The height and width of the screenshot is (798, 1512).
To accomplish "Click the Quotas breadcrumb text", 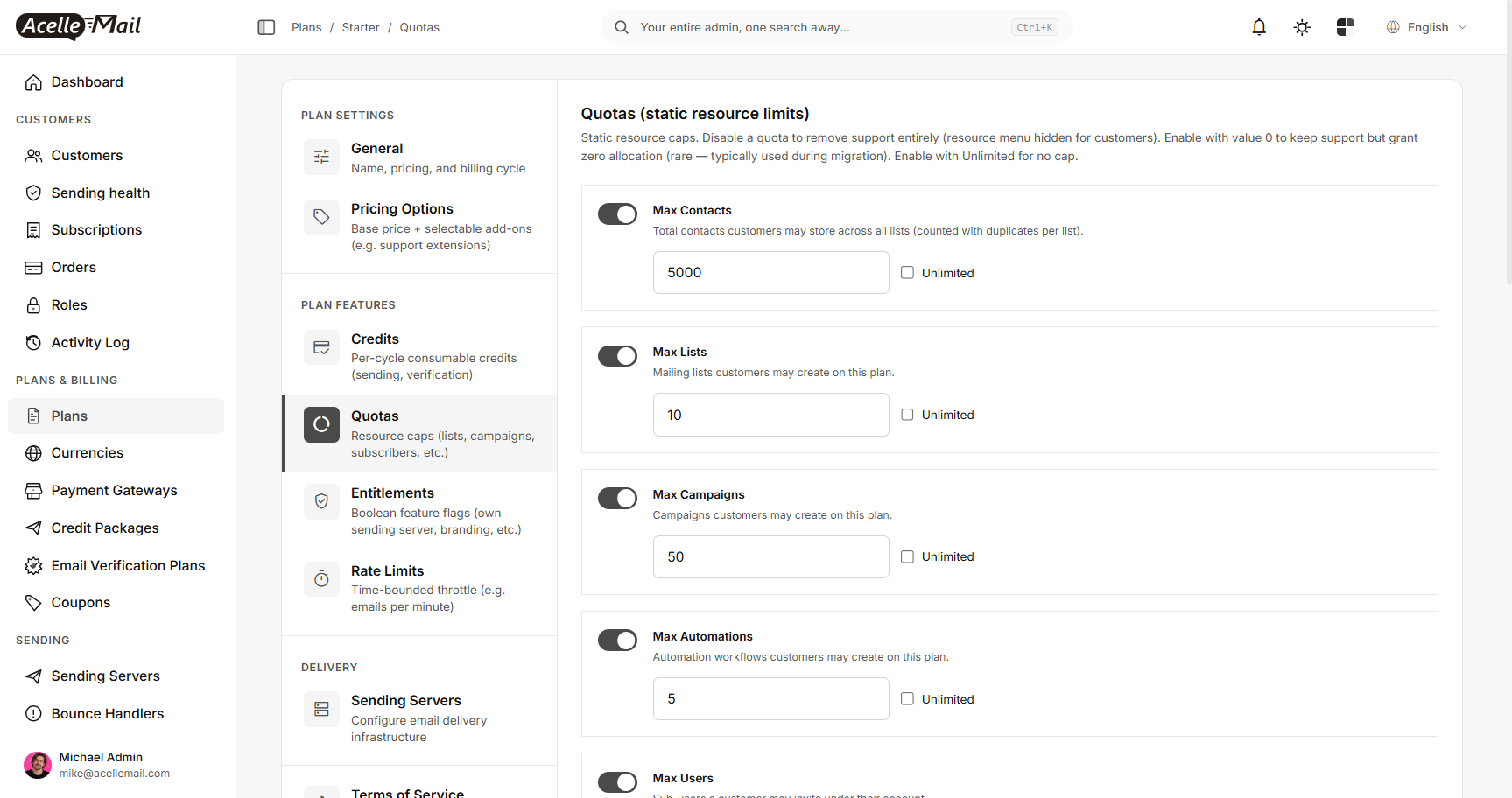I will click(419, 27).
